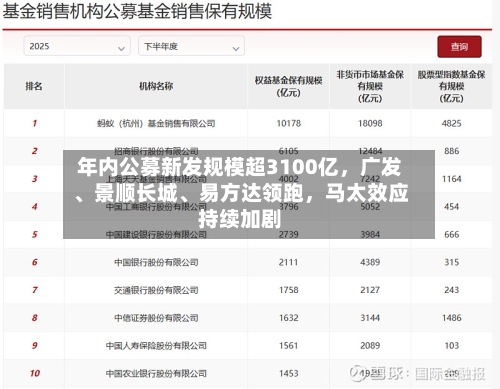Click rank number 4 cell

click(x=34, y=207)
